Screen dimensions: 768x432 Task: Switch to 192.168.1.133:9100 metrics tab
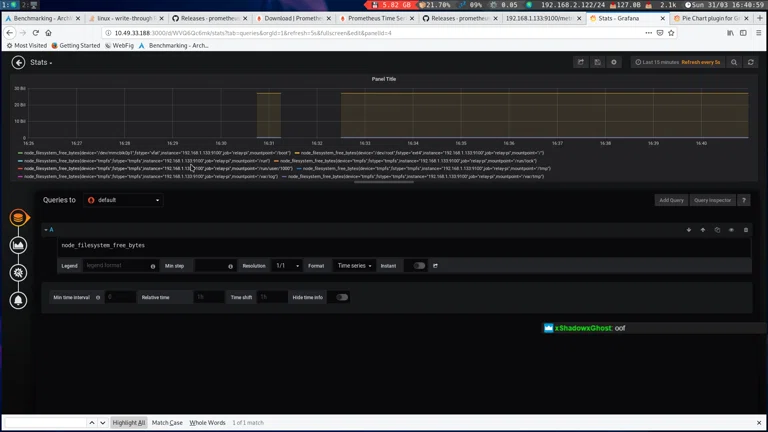(543, 18)
